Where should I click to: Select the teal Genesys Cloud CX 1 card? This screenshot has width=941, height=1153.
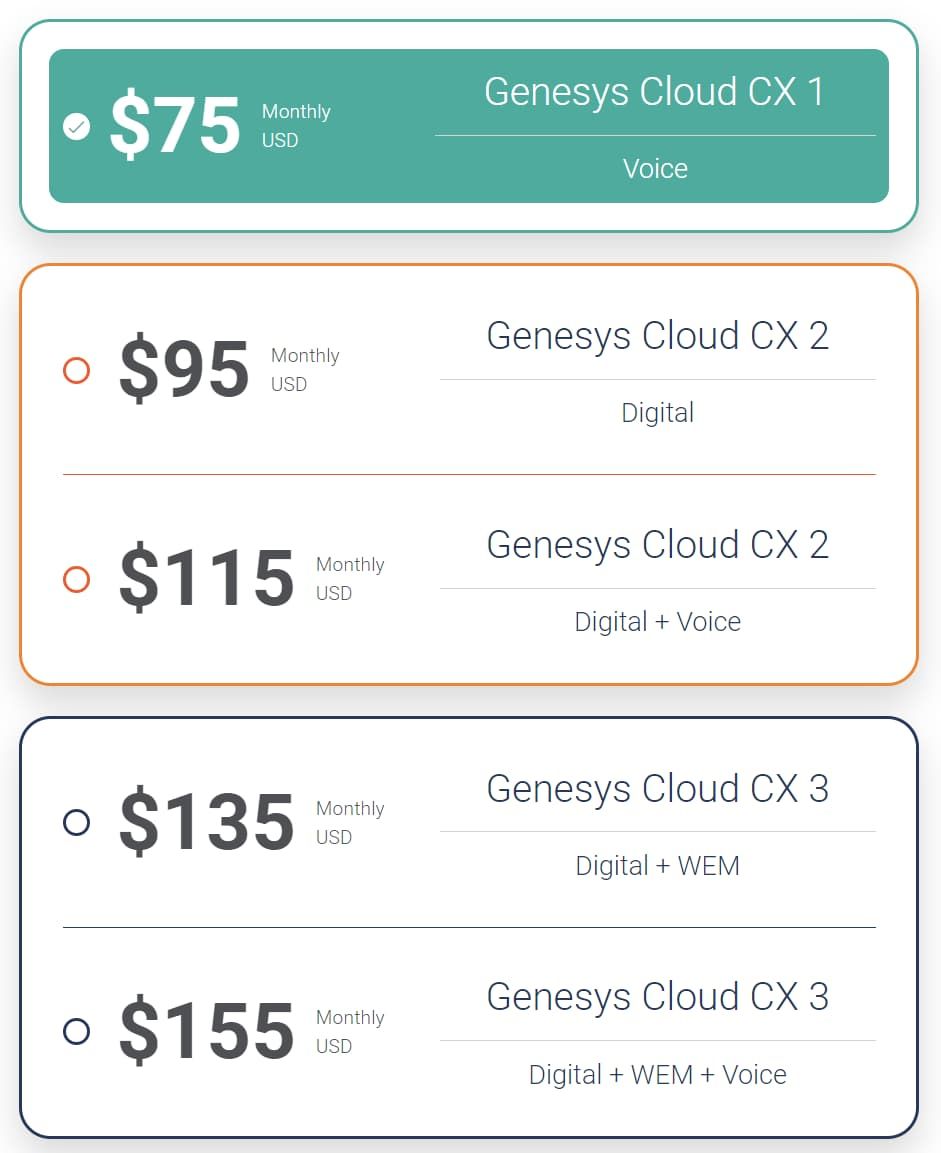470,125
